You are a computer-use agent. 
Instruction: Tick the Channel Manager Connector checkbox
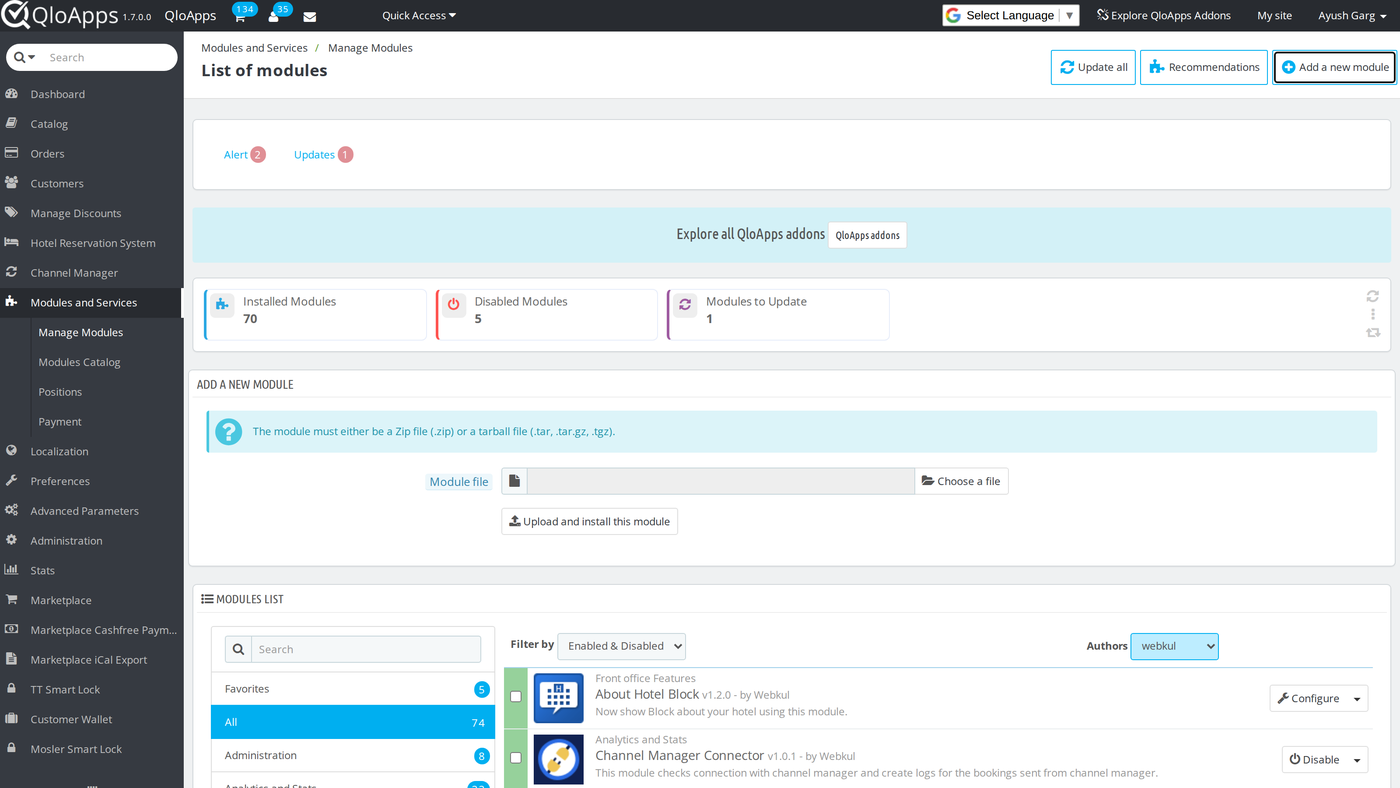coord(516,758)
